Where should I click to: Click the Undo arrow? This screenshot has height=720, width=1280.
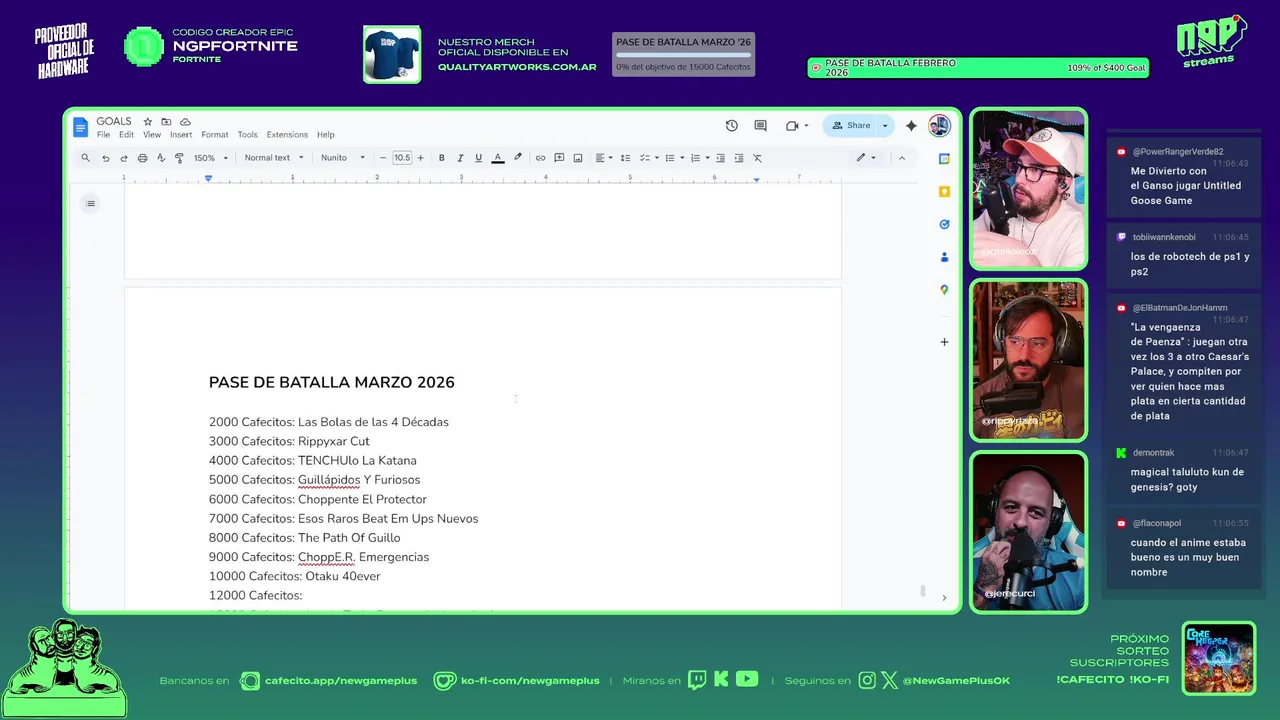(105, 158)
